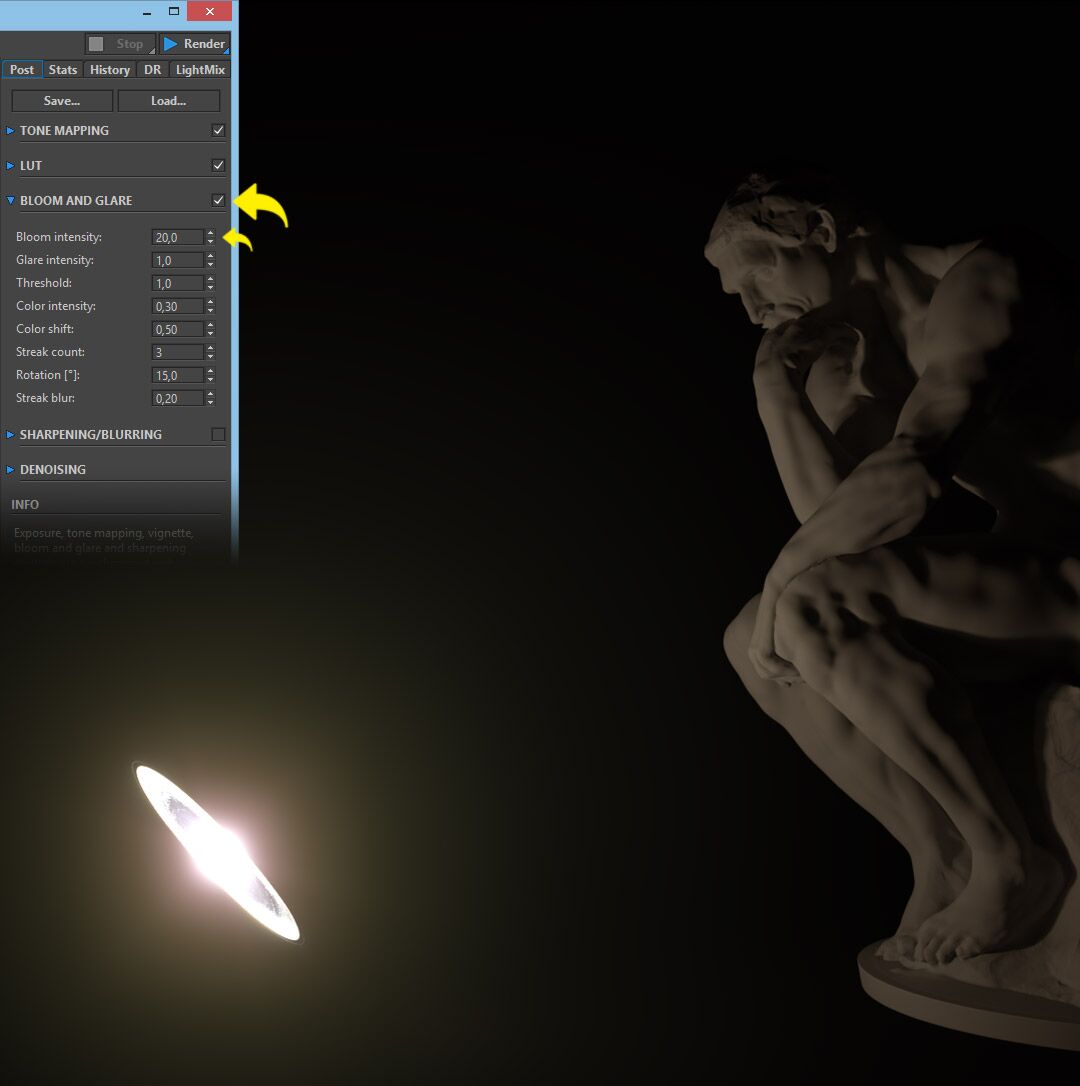
Task: Adjust the Glare intensity spinner arrows
Action: pos(211,260)
